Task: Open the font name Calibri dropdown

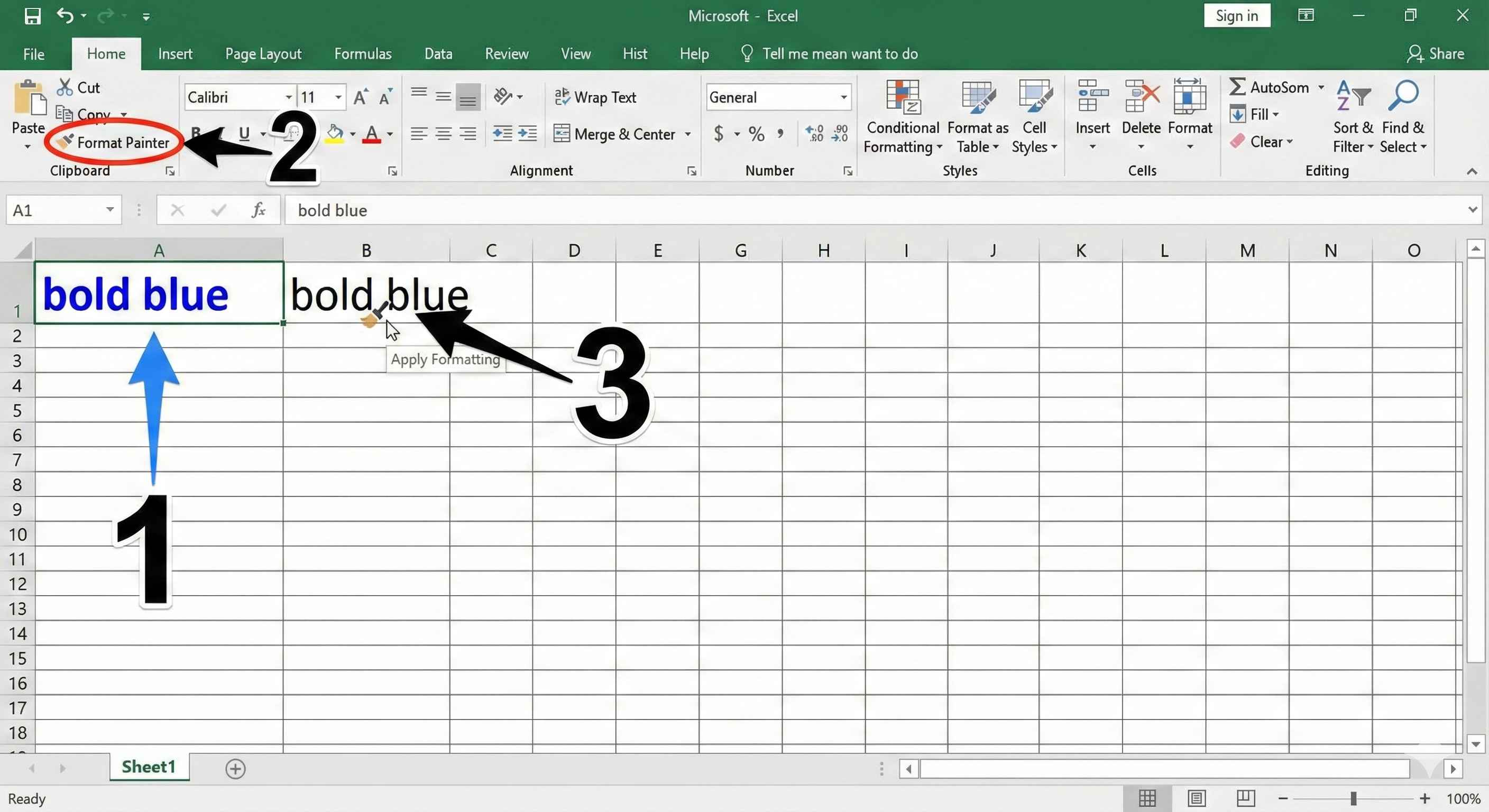Action: (288, 97)
